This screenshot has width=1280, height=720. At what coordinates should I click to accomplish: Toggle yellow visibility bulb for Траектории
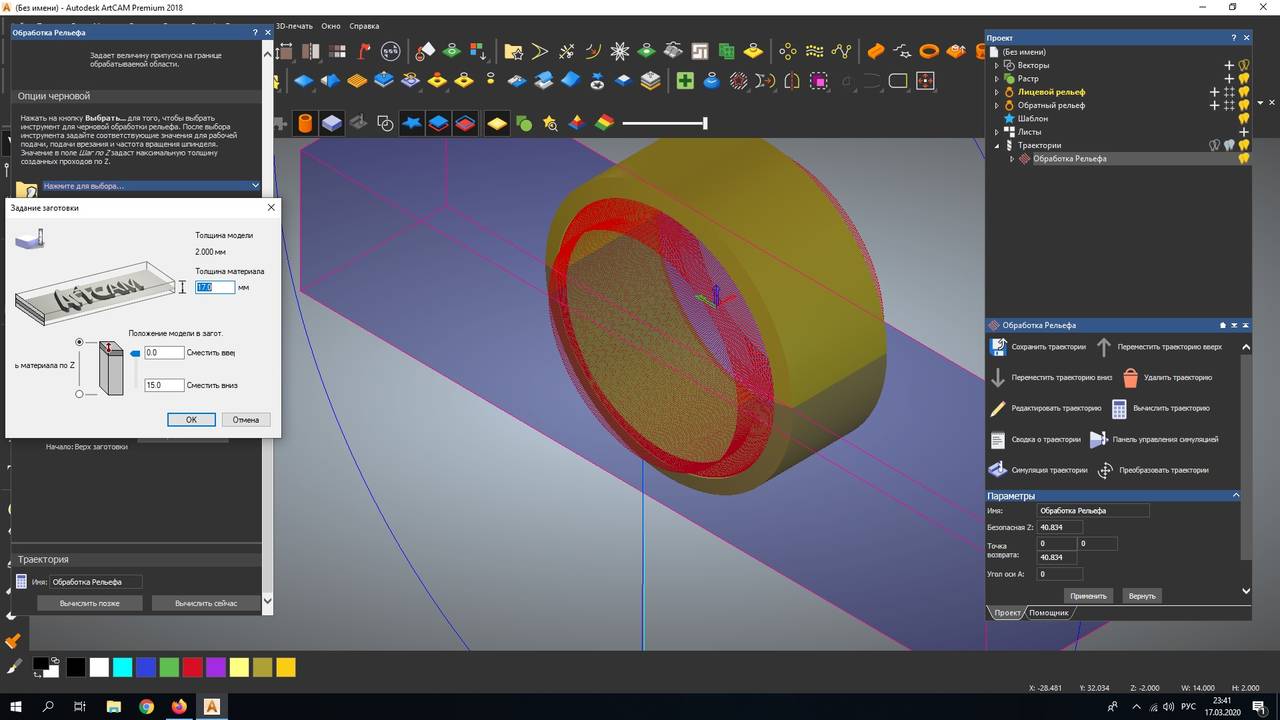click(1244, 145)
